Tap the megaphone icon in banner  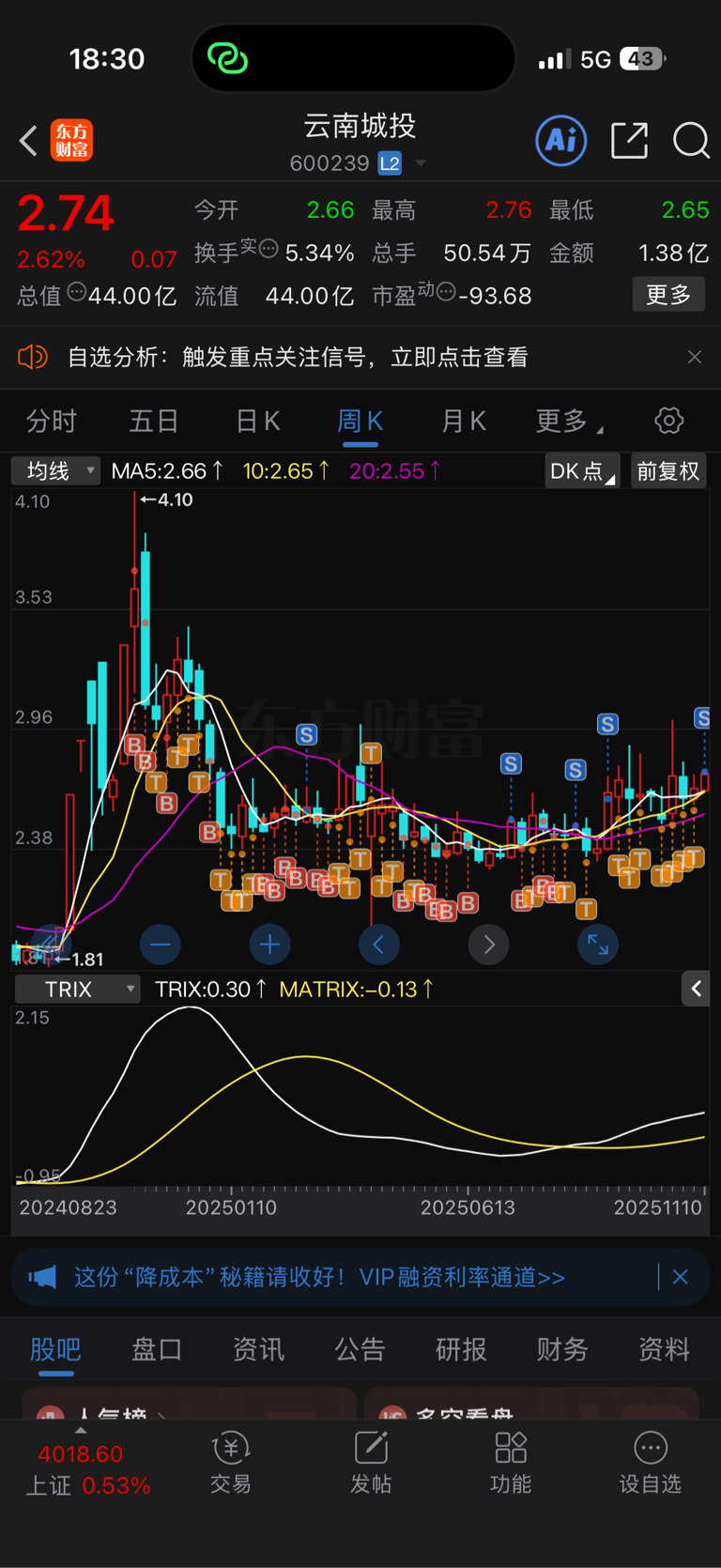42,1277
